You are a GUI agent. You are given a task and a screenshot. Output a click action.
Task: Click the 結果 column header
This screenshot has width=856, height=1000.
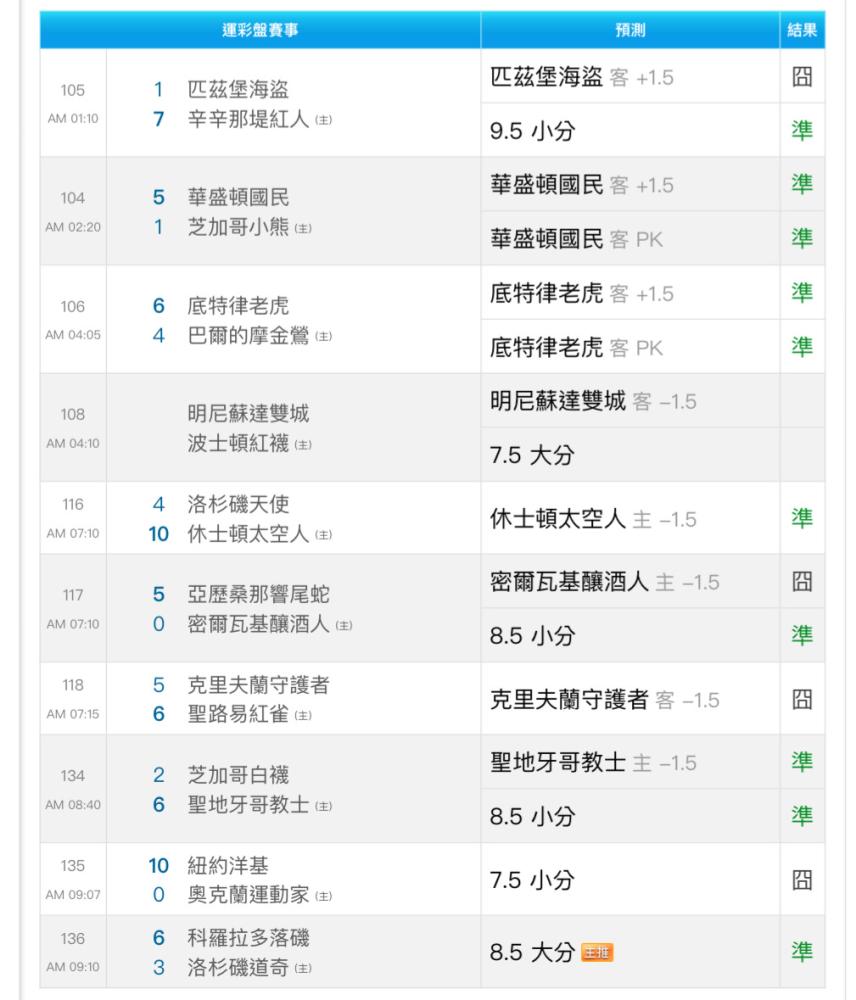tap(802, 30)
